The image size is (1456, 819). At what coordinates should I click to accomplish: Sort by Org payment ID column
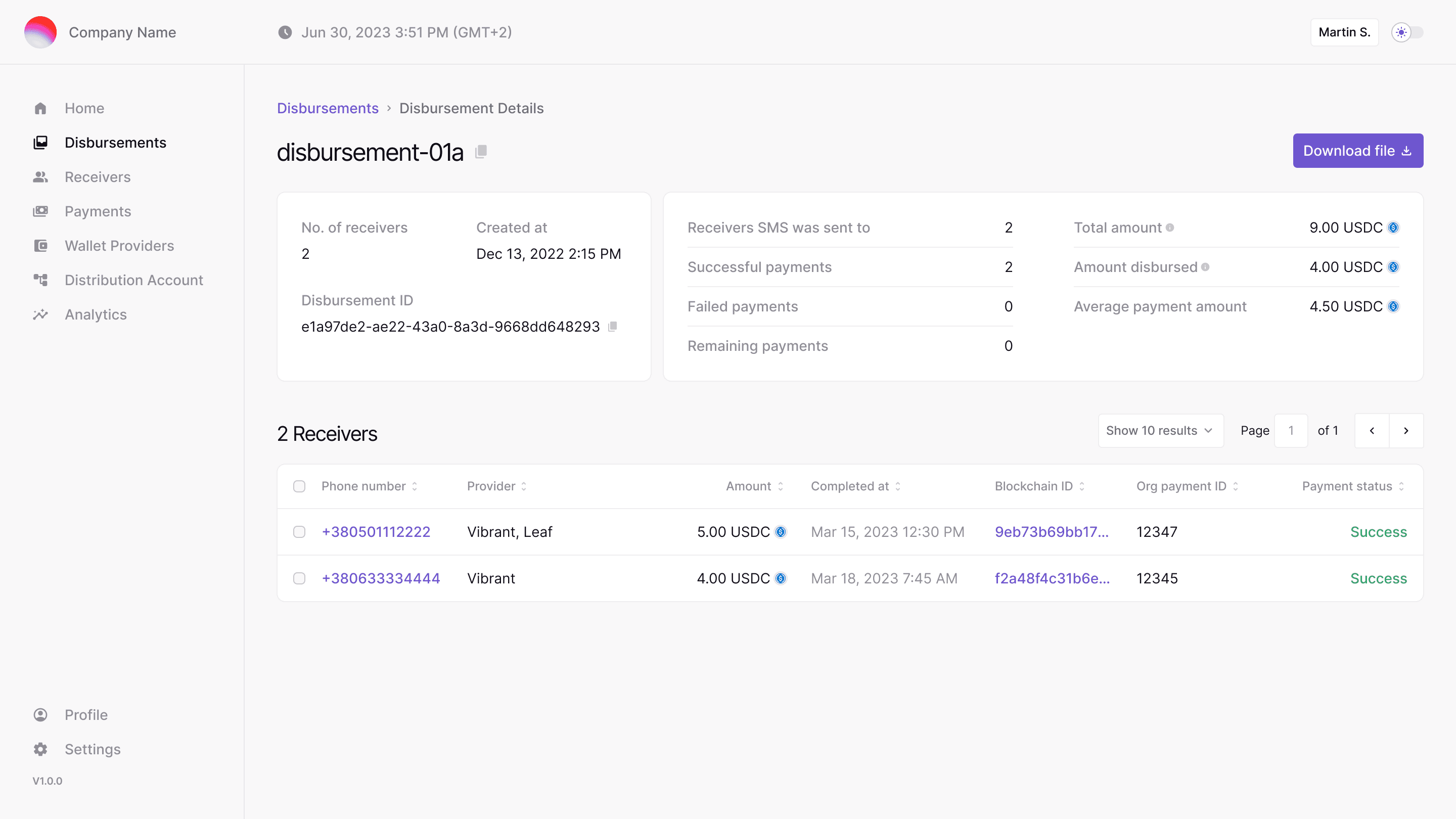click(1188, 486)
